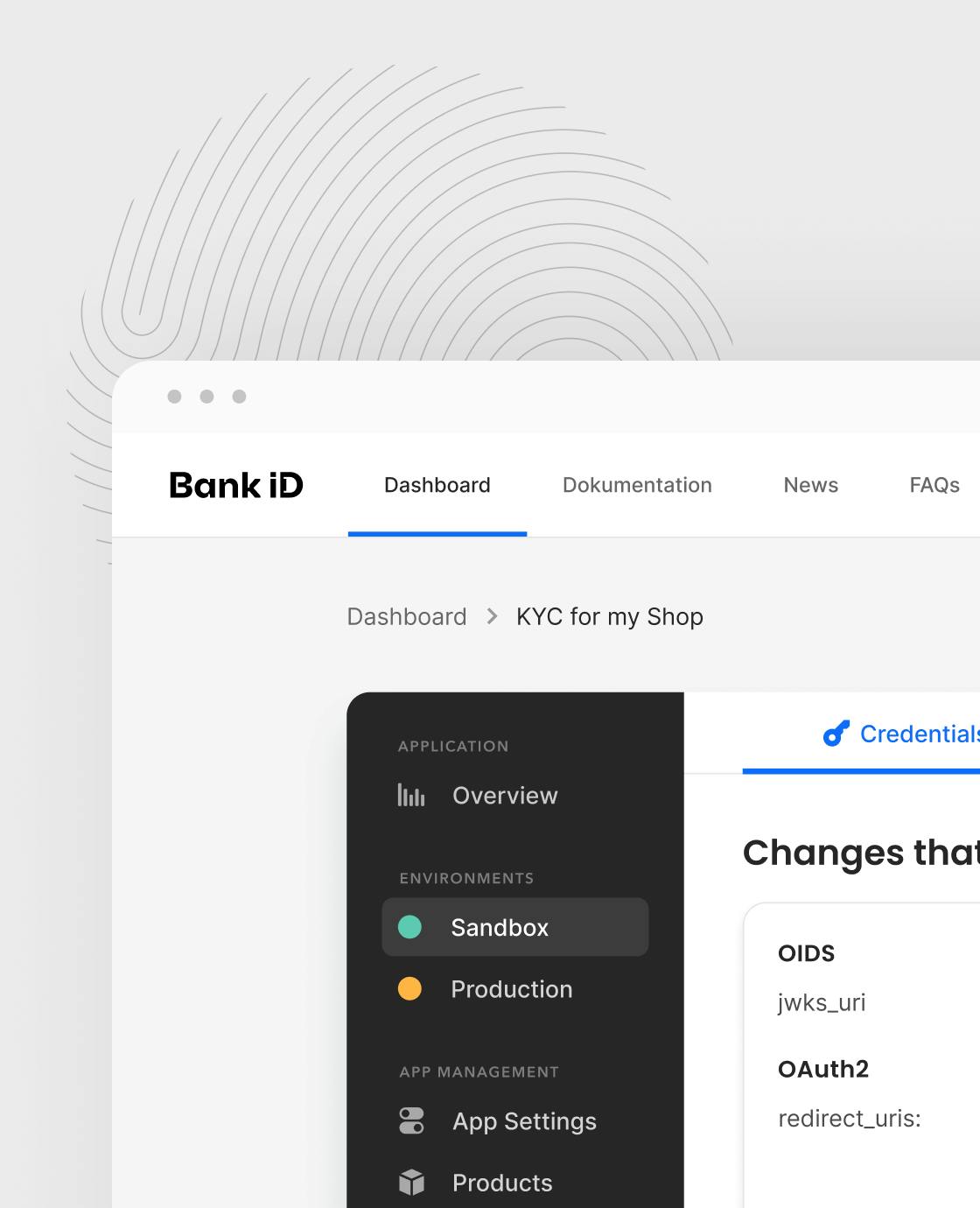Screen dimensions: 980x1208
Task: Select the Sandbox environment
Action: [x=515, y=927]
